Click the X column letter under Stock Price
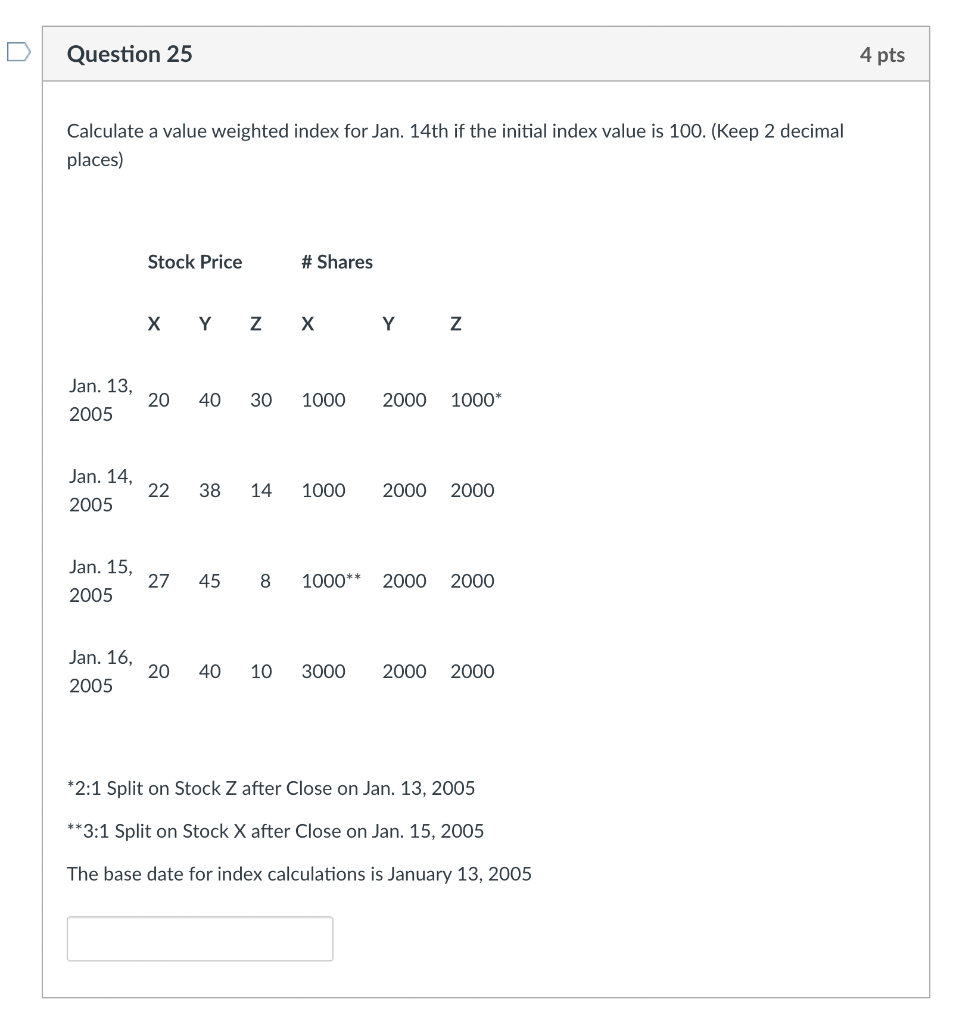The height and width of the screenshot is (1024, 953). click(x=153, y=323)
